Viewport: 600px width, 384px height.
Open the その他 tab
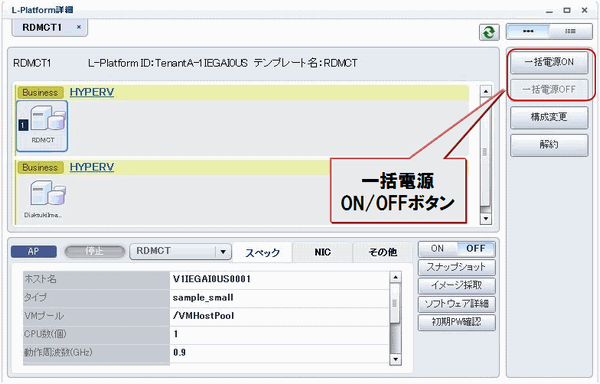click(x=383, y=252)
